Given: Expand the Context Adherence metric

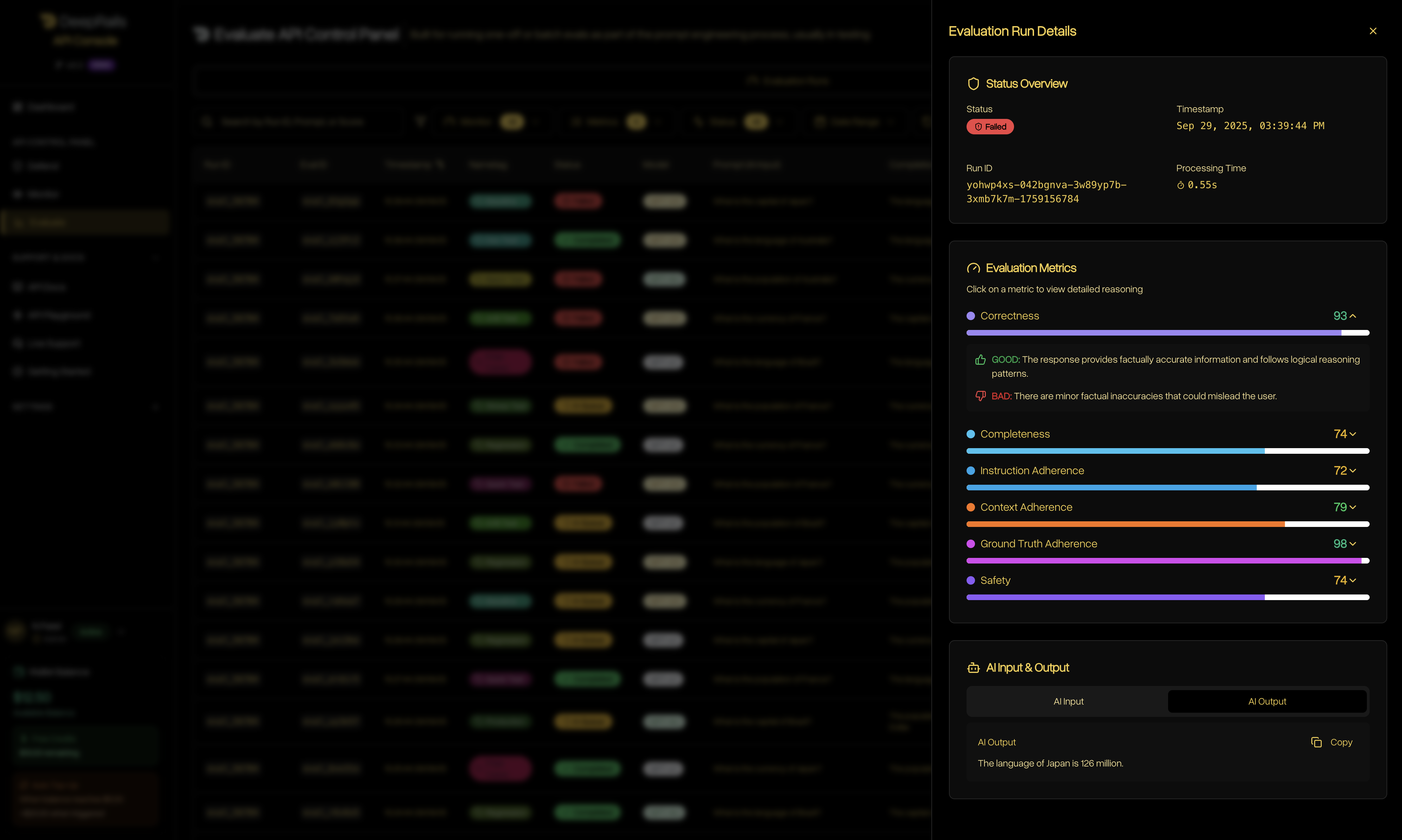Looking at the screenshot, I should pos(1352,507).
